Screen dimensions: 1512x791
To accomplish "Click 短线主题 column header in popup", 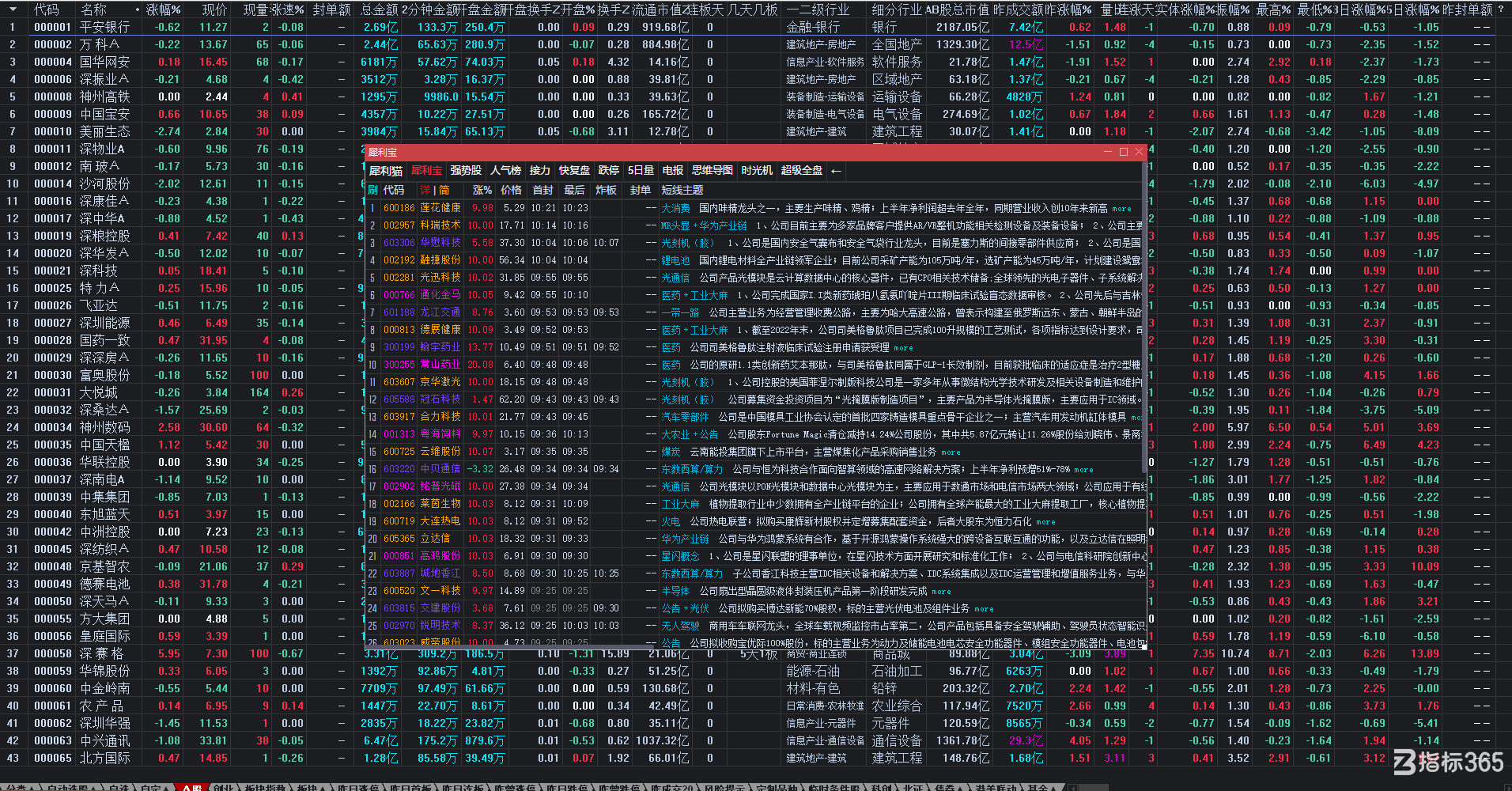I will [x=682, y=191].
